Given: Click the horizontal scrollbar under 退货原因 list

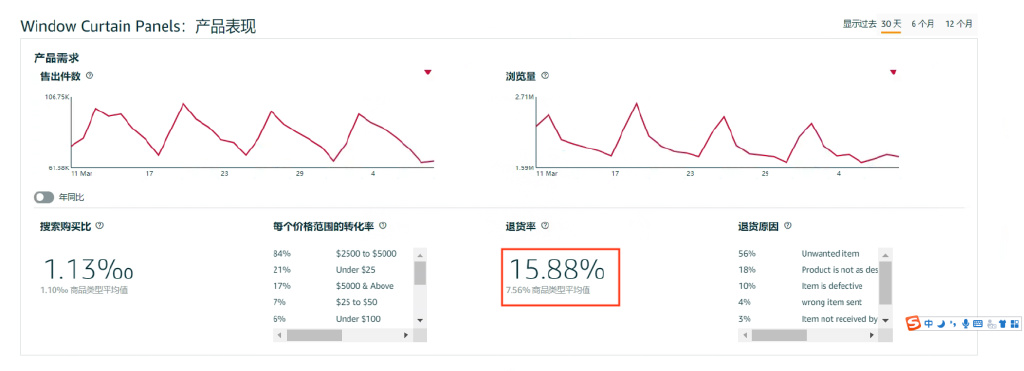Looking at the screenshot, I should 808,335.
